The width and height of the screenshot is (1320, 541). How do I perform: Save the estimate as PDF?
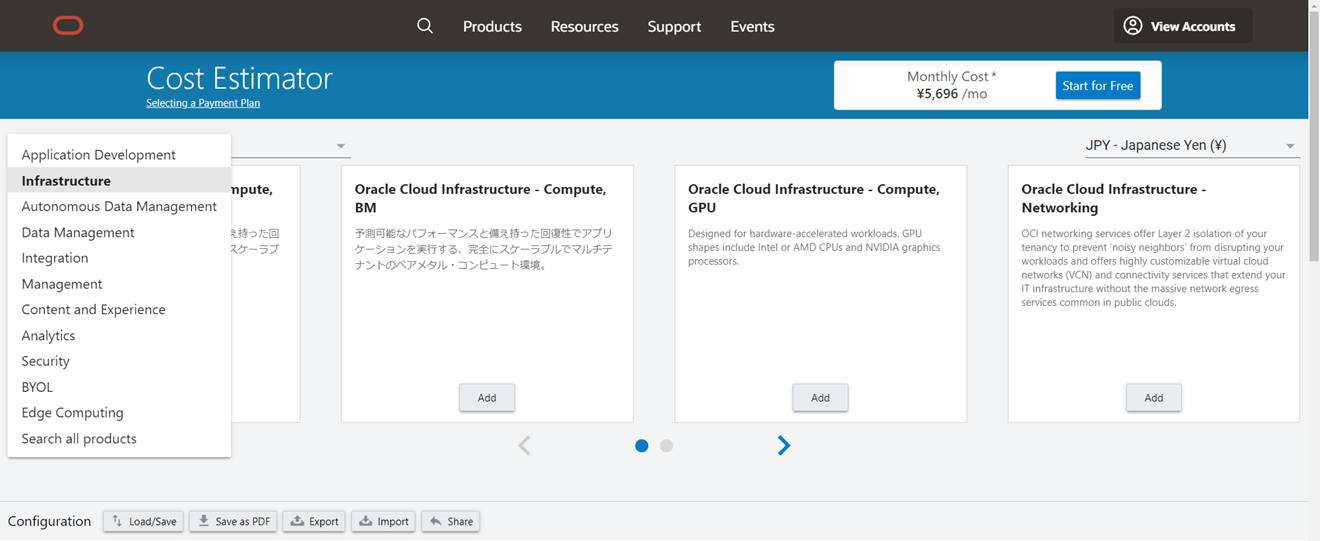tap(234, 521)
